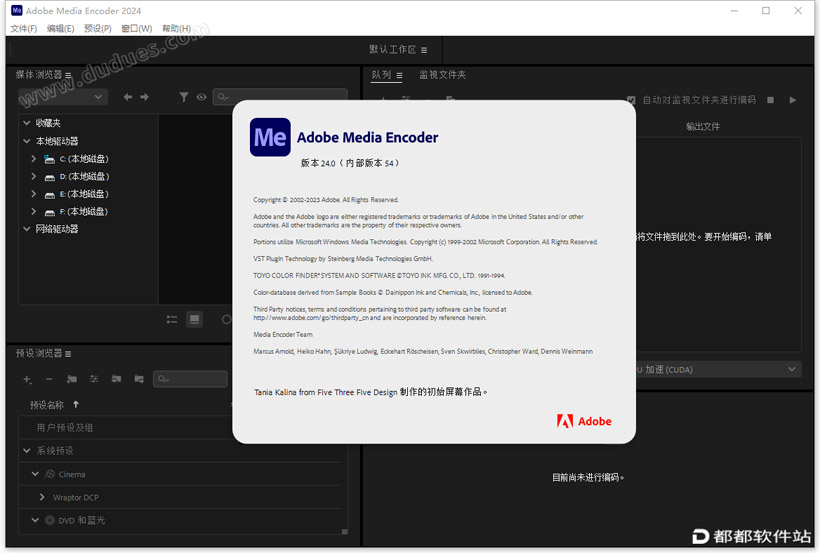820x553 pixels.
Task: Maximize the Adobe Media Encoder window
Action: point(766,10)
